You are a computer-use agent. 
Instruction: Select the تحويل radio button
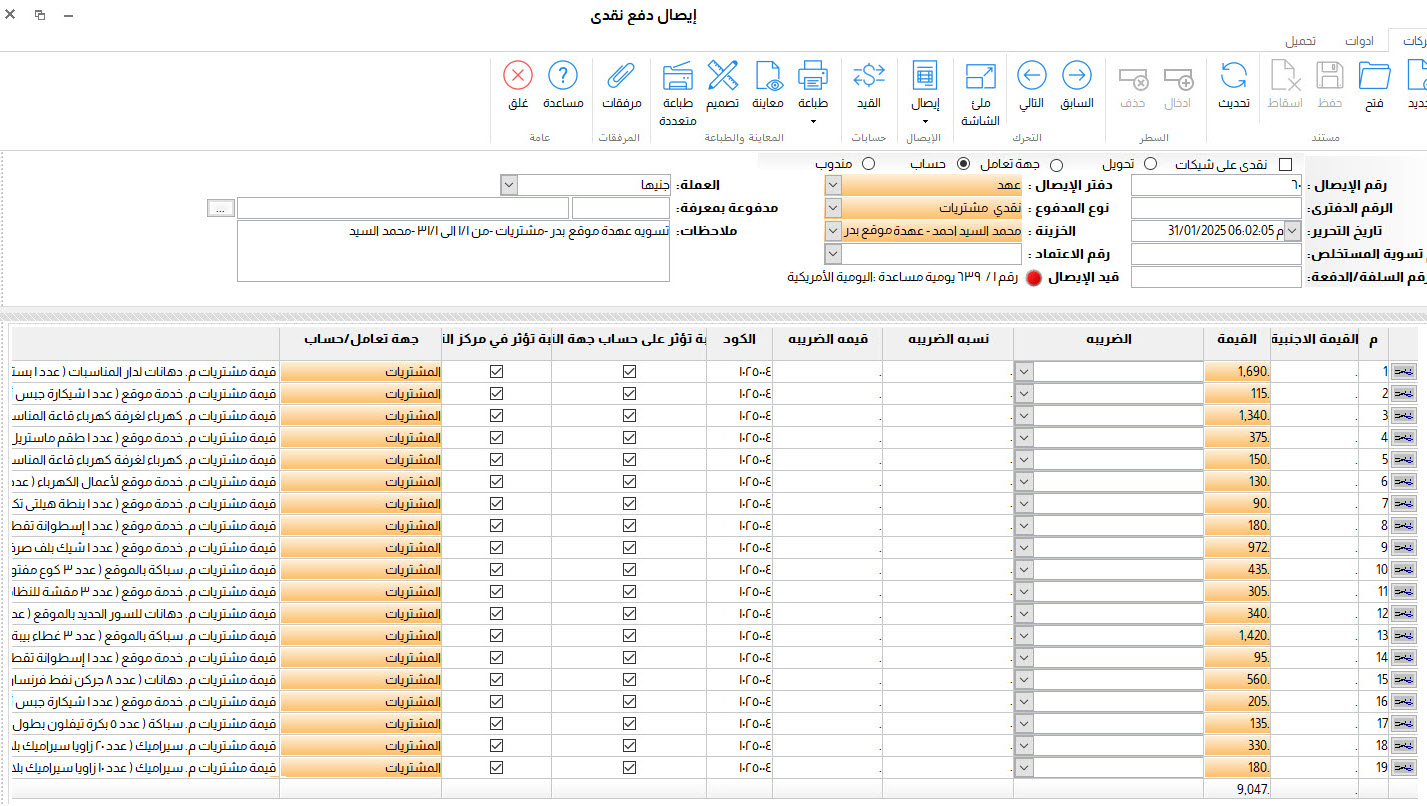(x=1151, y=164)
